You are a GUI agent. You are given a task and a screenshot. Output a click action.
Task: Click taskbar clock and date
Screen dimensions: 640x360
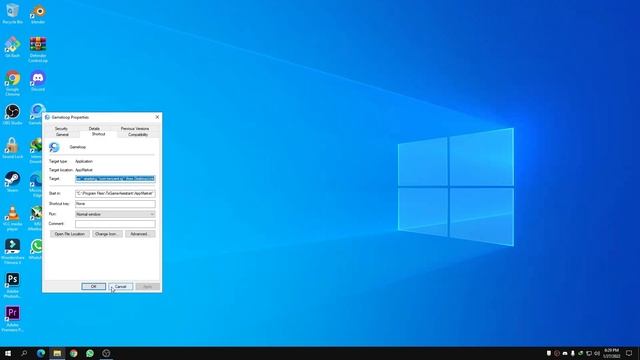tap(611, 353)
